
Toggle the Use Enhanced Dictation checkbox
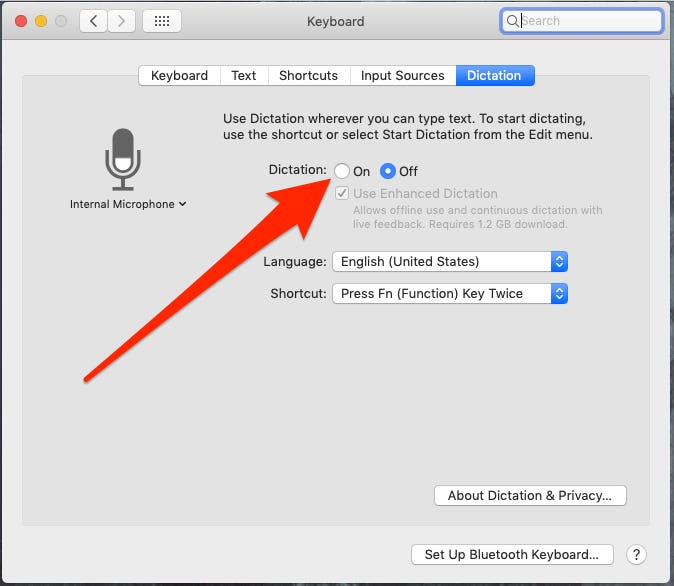342,194
